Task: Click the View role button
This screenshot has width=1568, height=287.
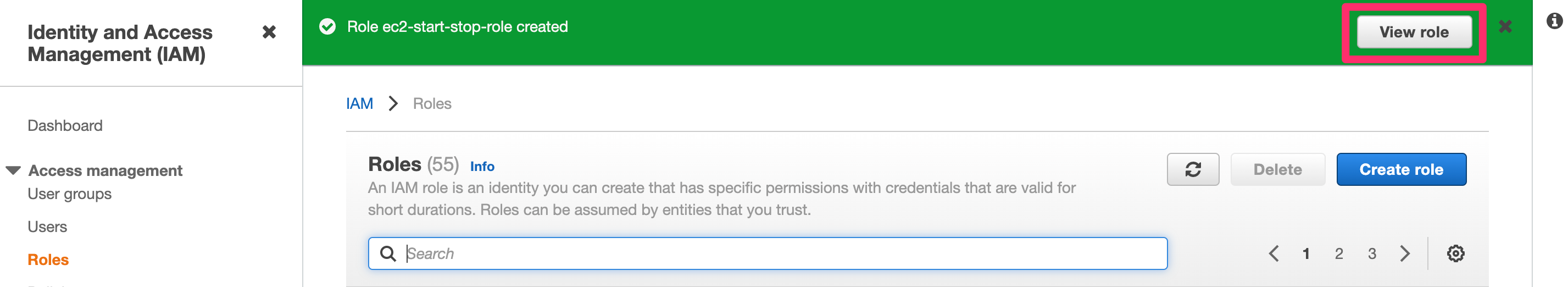Action: tap(1414, 32)
